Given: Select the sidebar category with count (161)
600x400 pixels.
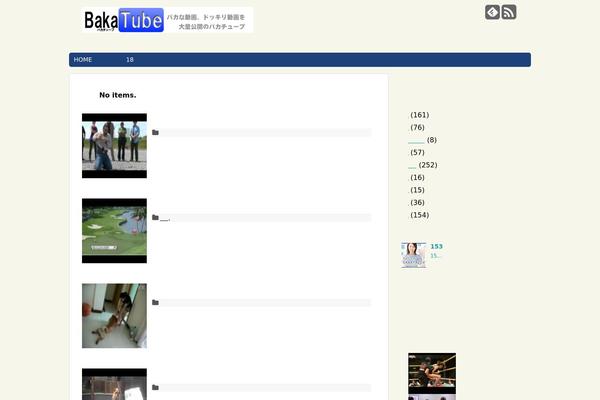Looking at the screenshot, I should click(x=419, y=115).
